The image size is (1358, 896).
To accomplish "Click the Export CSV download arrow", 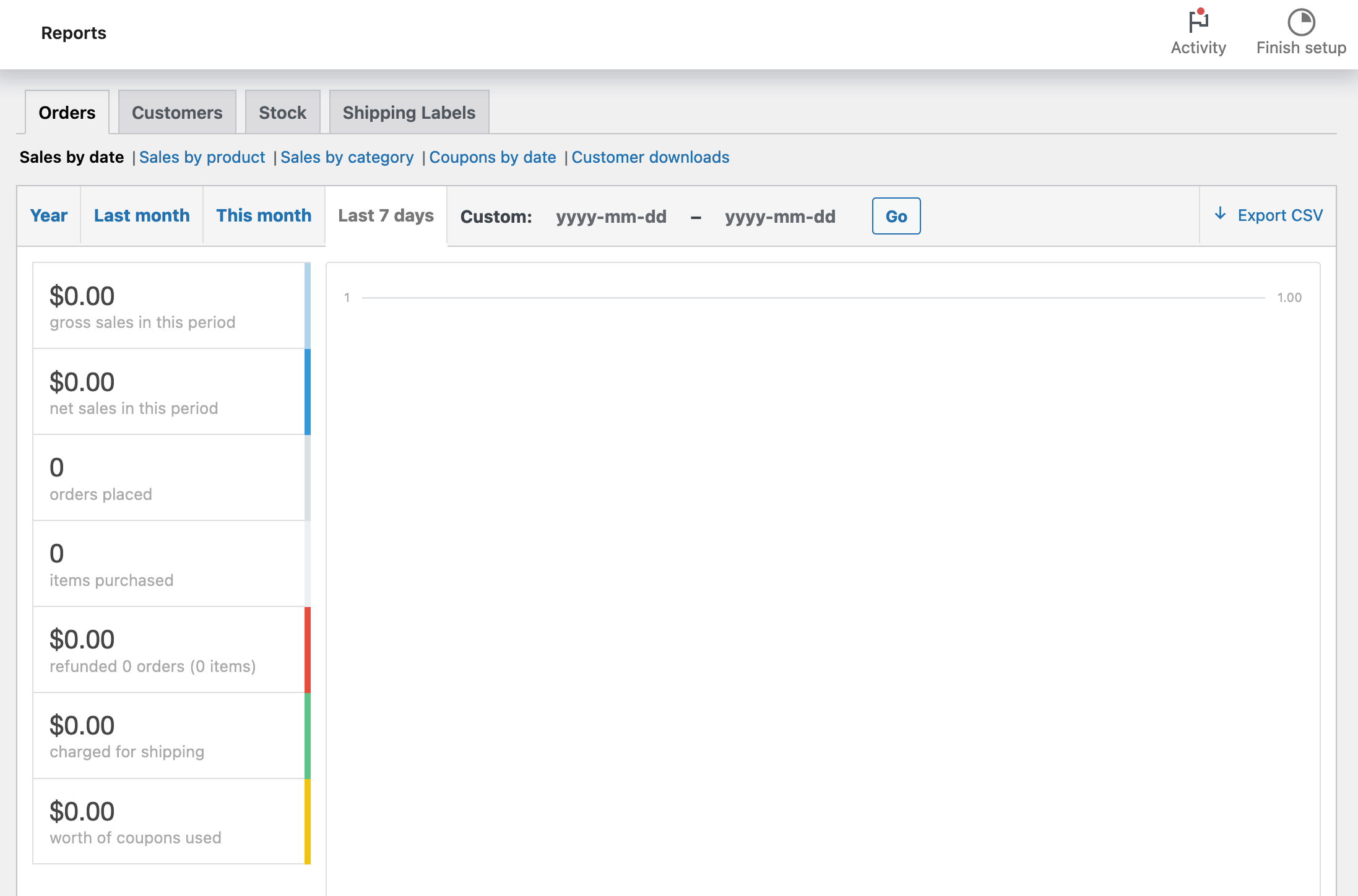I will 1219,215.
